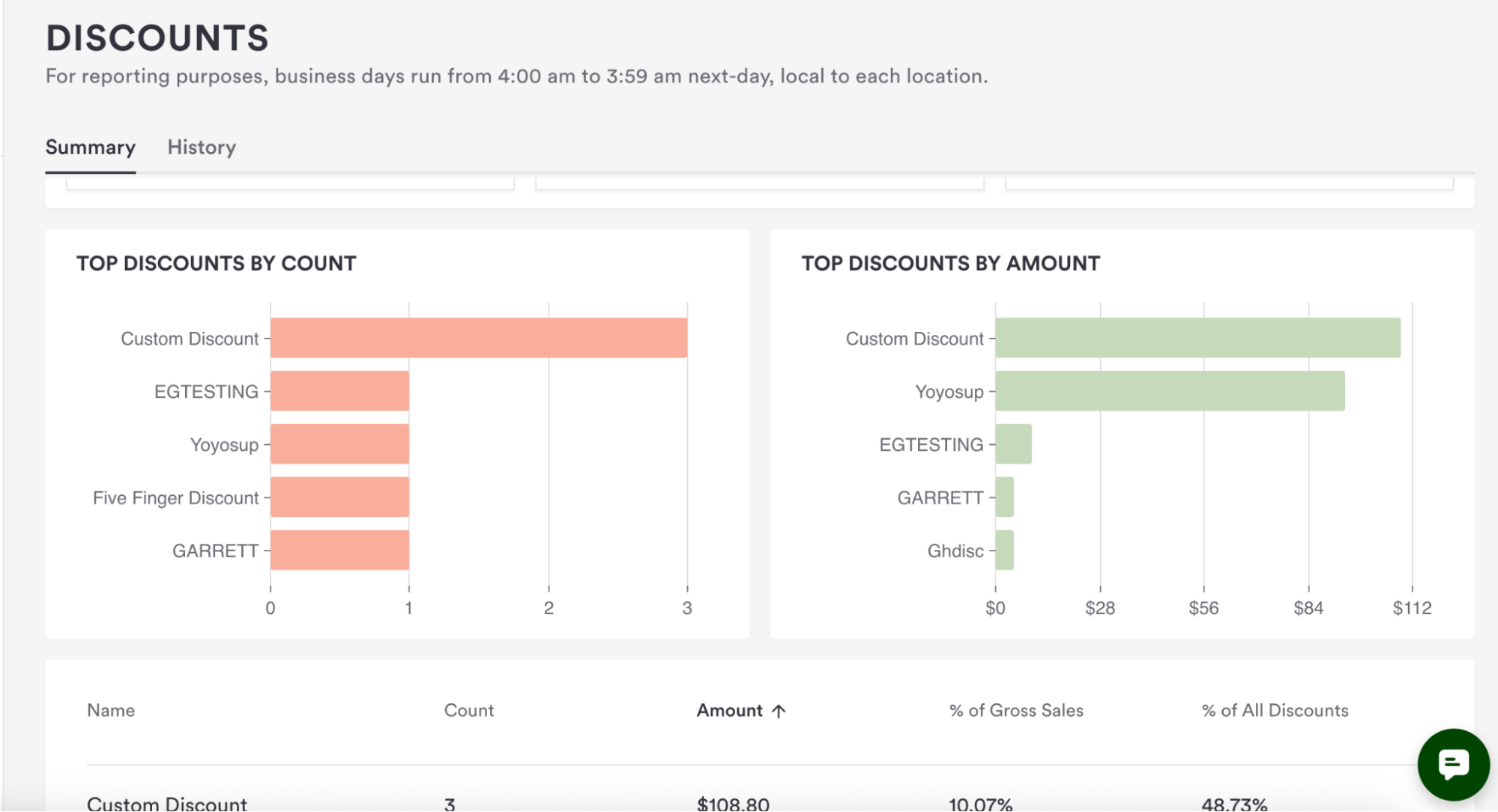This screenshot has height=812, width=1498.
Task: Switch to the History tab
Action: (x=202, y=147)
